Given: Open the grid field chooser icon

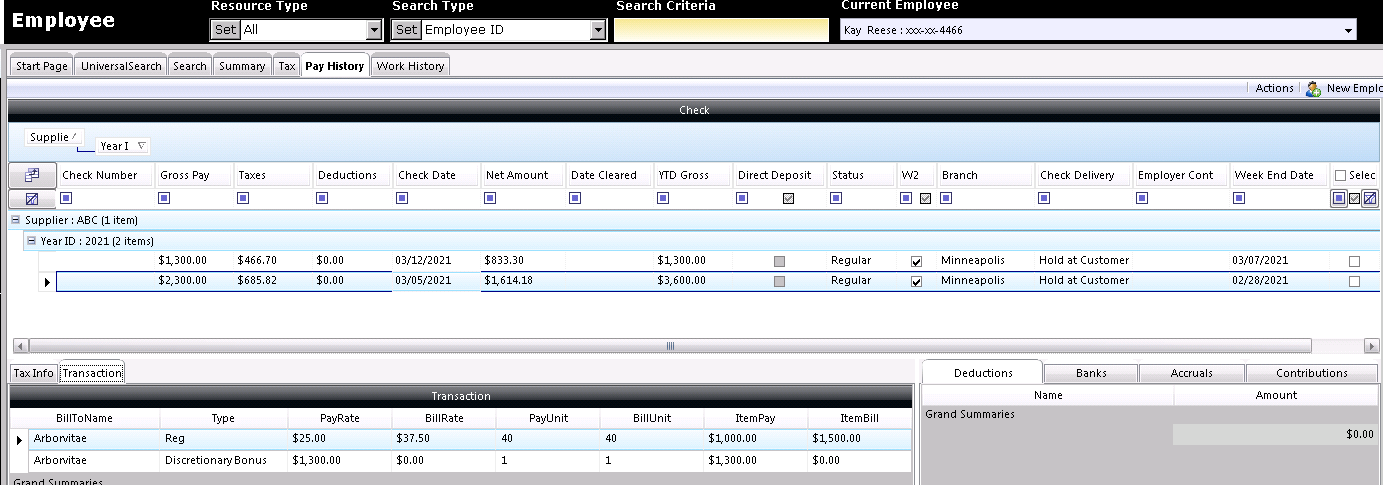Looking at the screenshot, I should [x=32, y=175].
